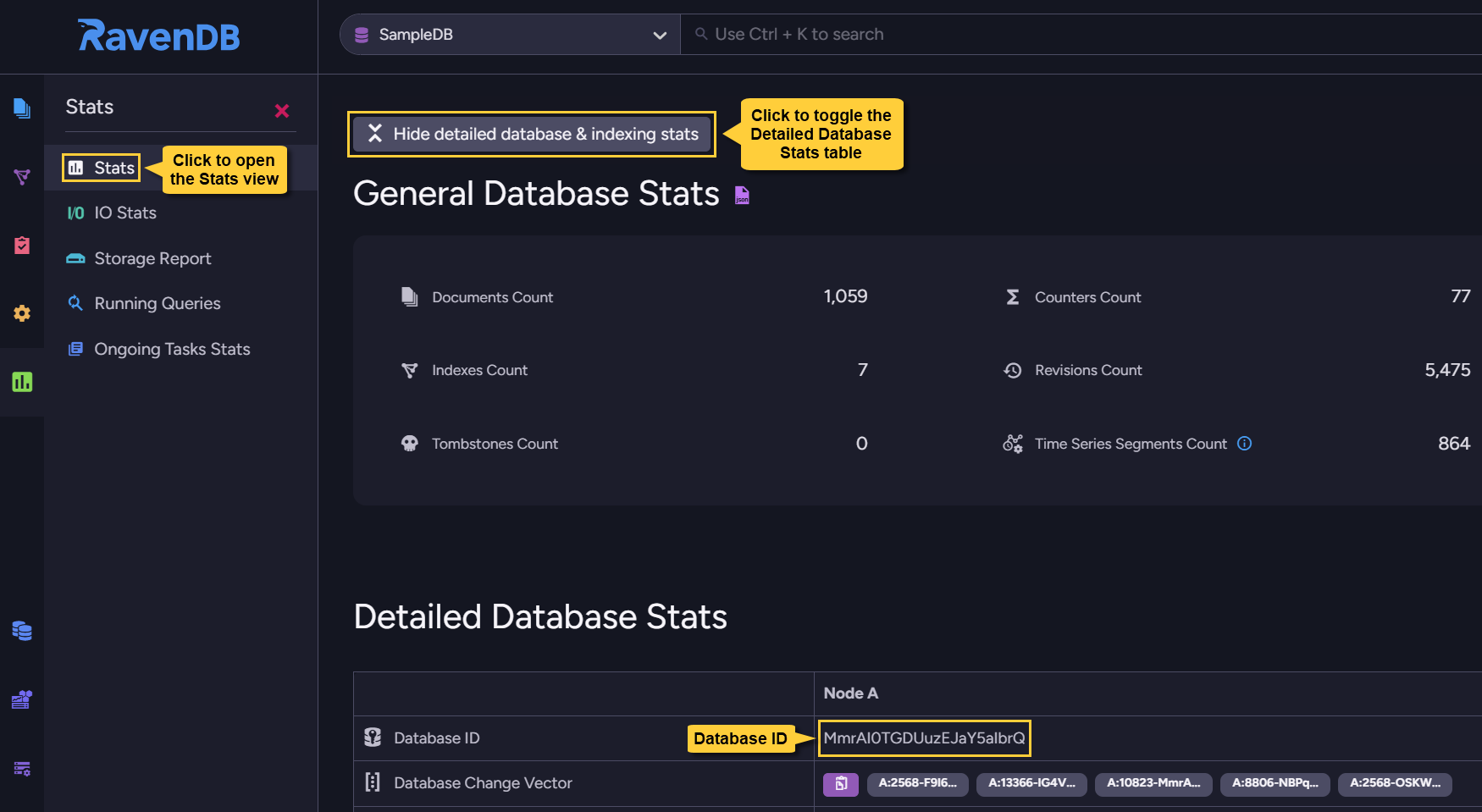Close the Stats submenu panel

click(282, 111)
